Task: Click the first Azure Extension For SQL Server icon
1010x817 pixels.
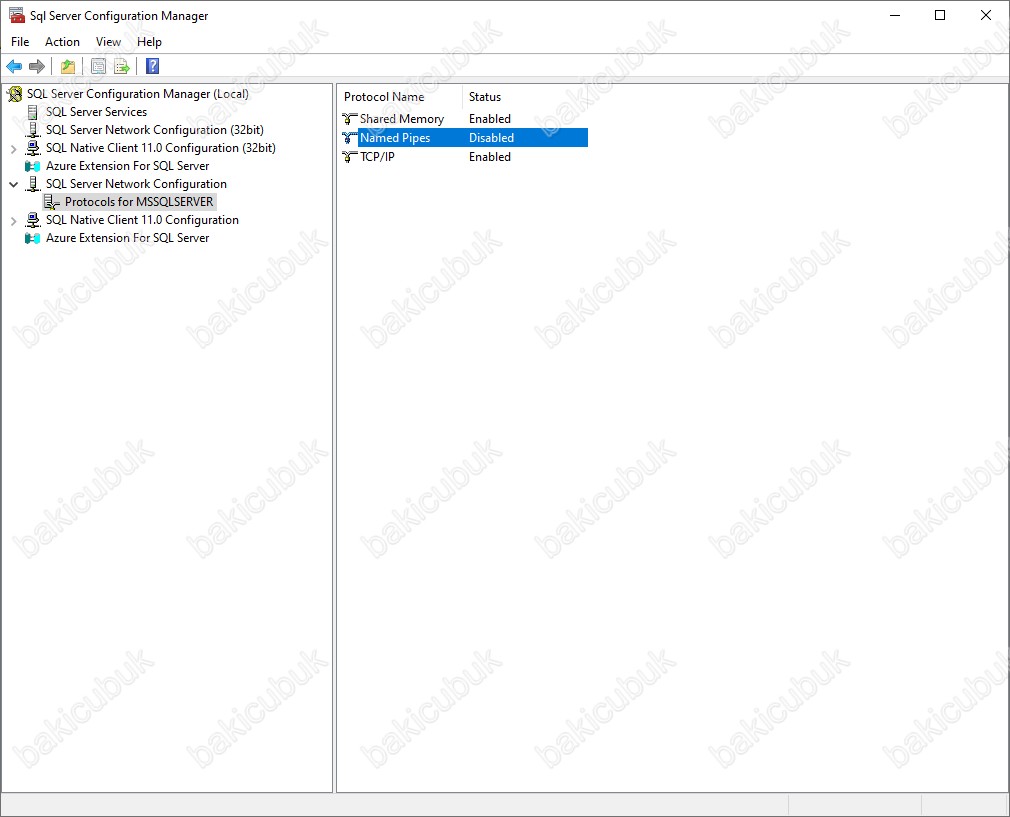Action: [x=32, y=166]
